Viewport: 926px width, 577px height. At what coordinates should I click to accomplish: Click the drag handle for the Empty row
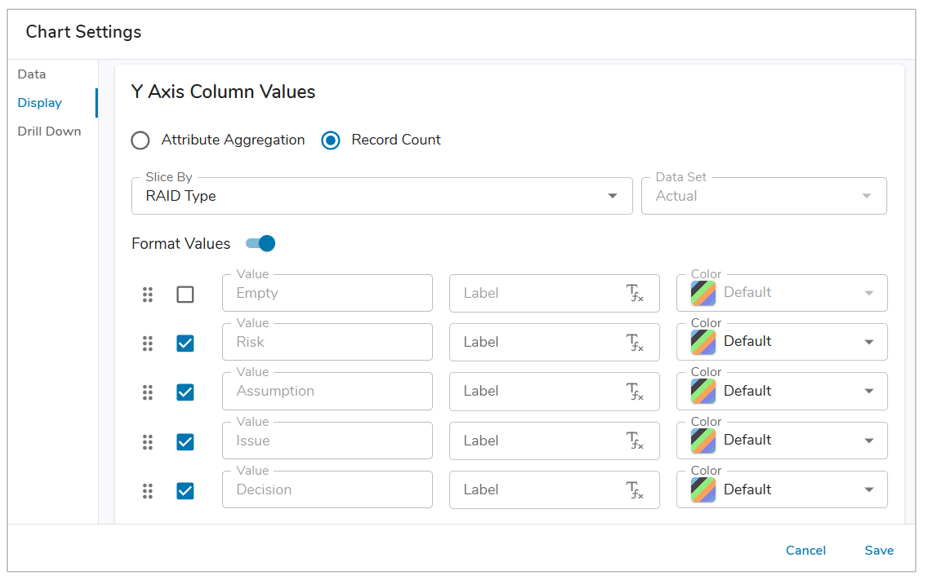pyautogui.click(x=148, y=294)
